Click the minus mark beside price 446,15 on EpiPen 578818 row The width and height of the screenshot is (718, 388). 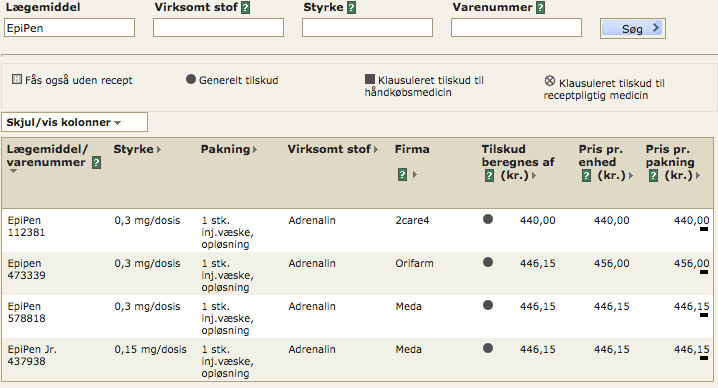(704, 315)
